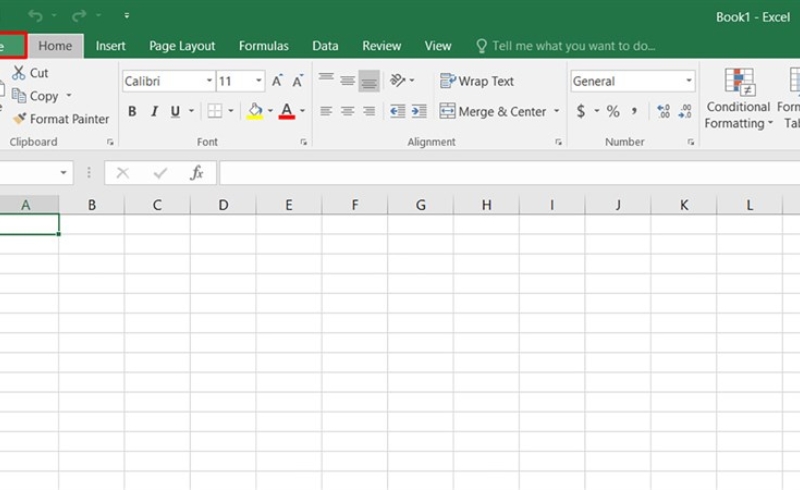This screenshot has height=490, width=800.
Task: Click the Cancel X icon in formula bar
Action: click(122, 173)
